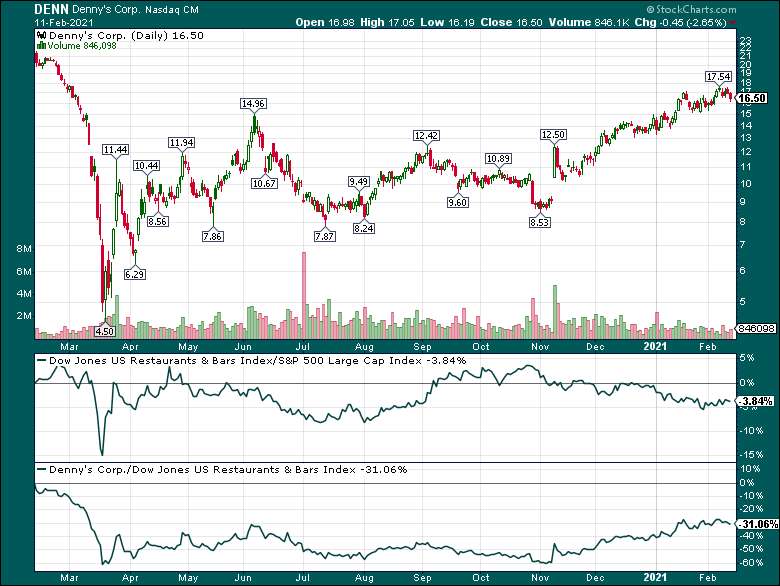Click the 11-Feb-2021 date text
The width and height of the screenshot is (780, 586).
pos(64,23)
